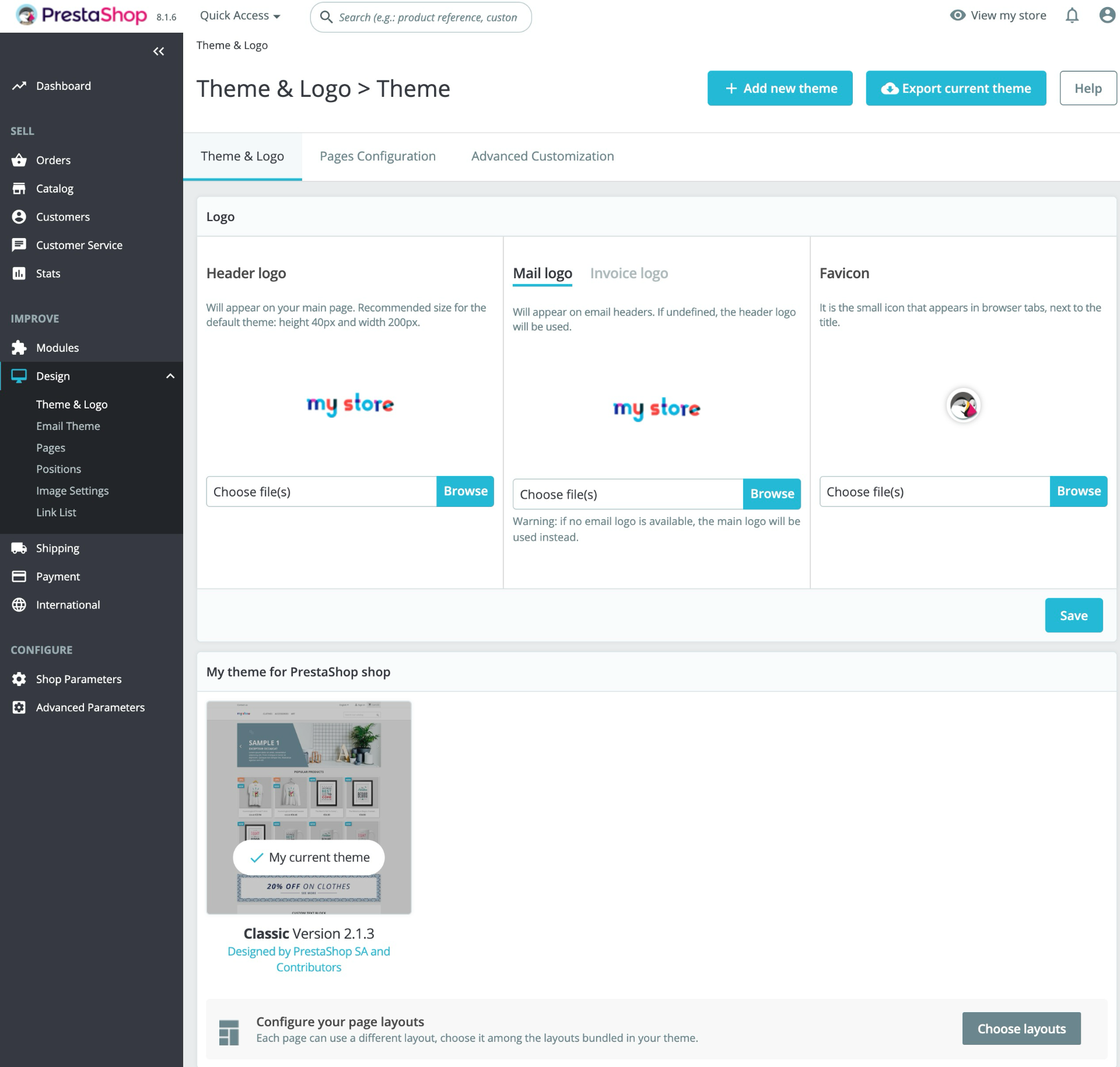Click the Shipping truck icon
The height and width of the screenshot is (1067, 1120).
tap(19, 548)
